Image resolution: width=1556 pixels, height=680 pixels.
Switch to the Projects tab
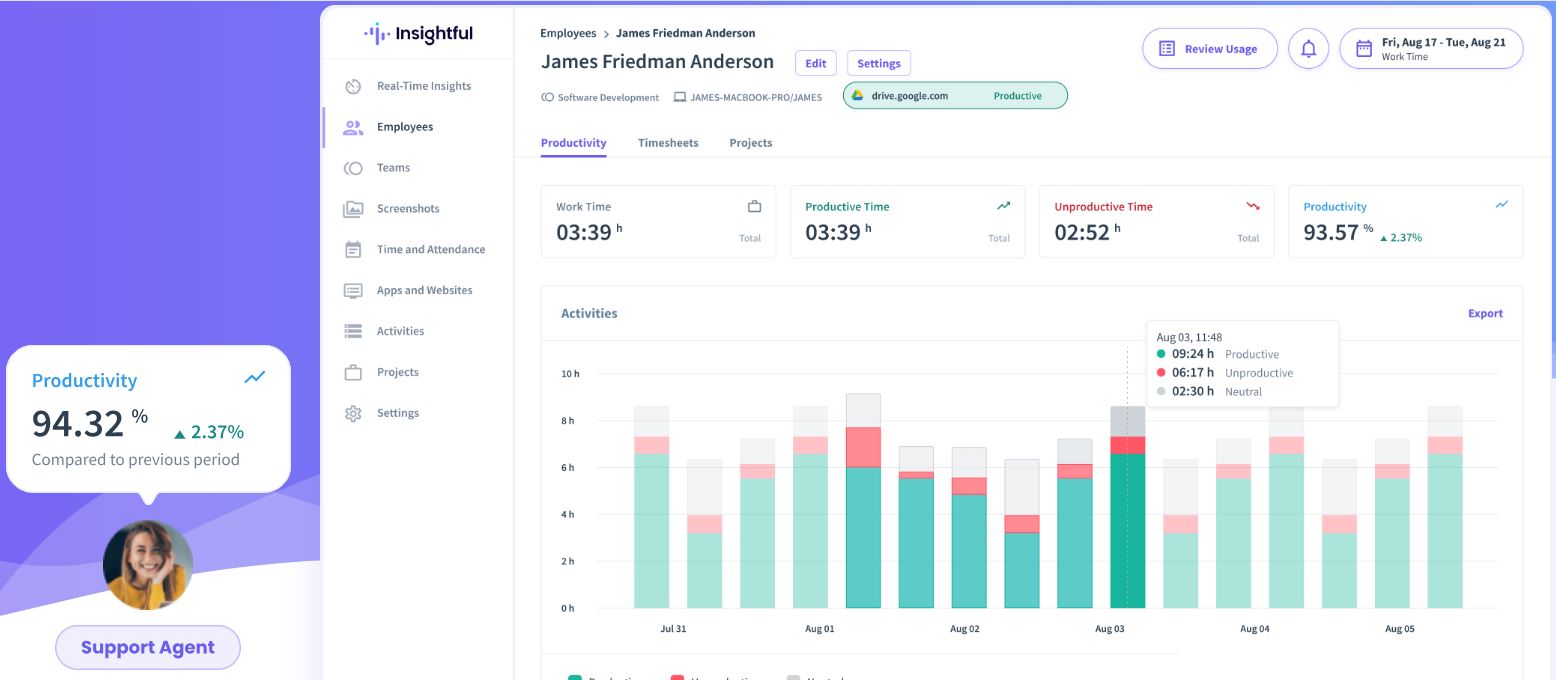[x=750, y=143]
